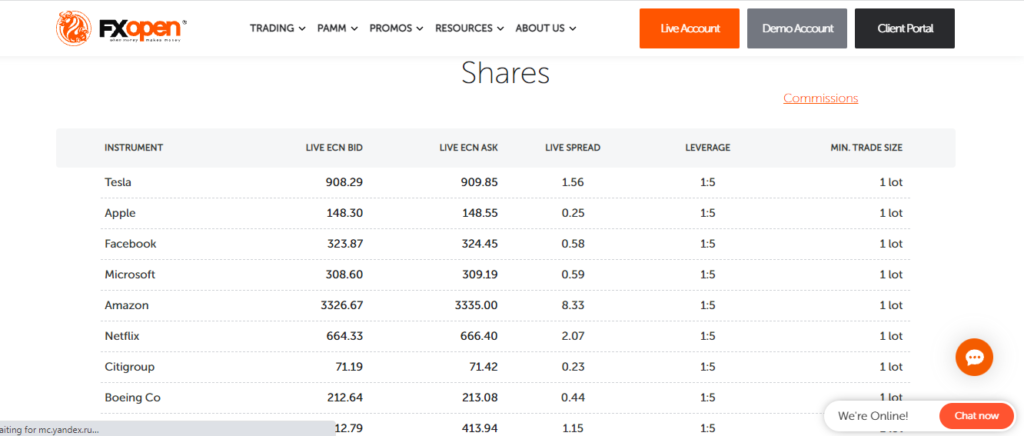1024x436 pixels.
Task: Click Facebook bid price 323.87
Action: 345,244
